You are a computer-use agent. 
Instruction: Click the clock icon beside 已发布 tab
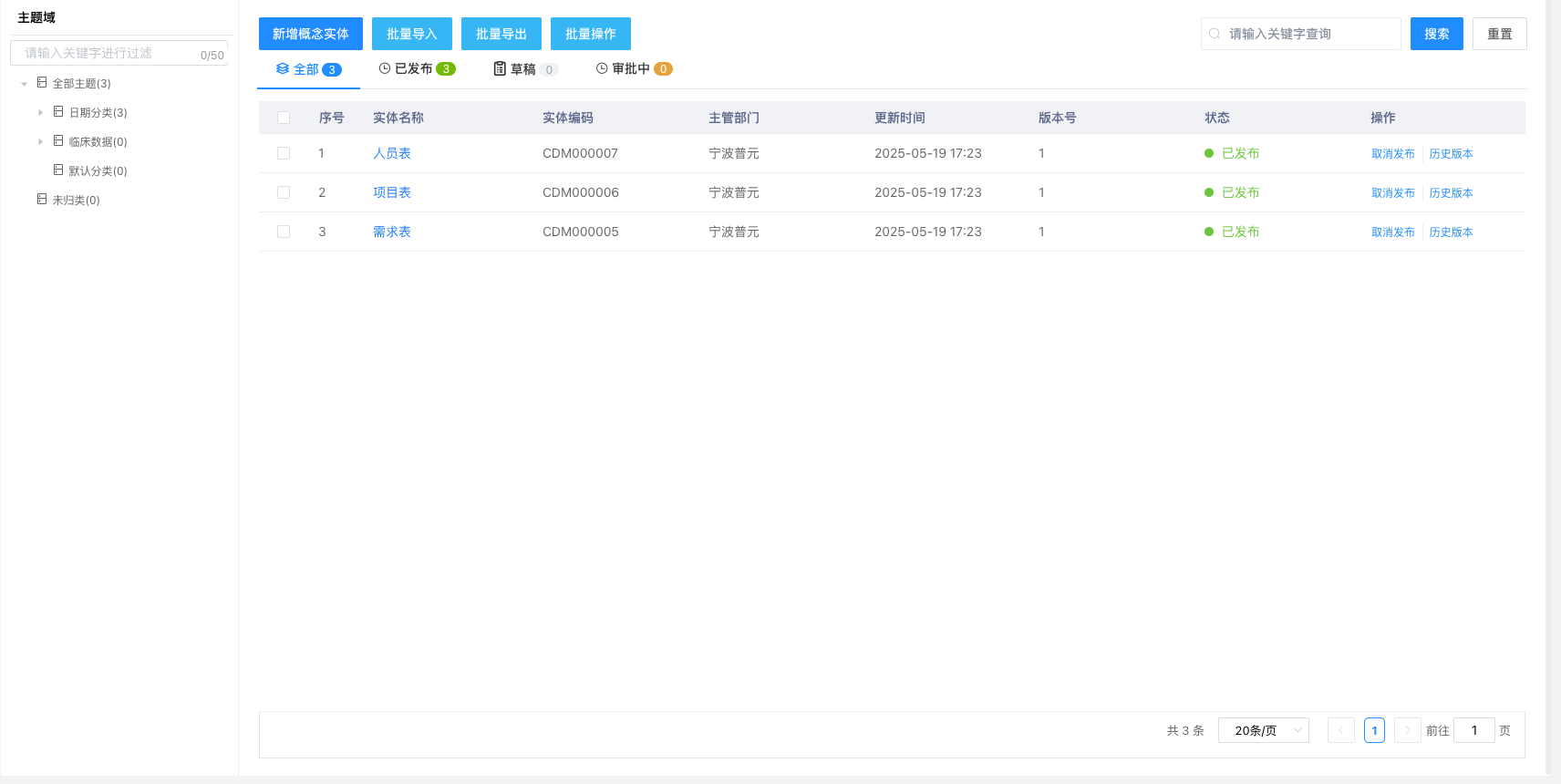pyautogui.click(x=385, y=68)
